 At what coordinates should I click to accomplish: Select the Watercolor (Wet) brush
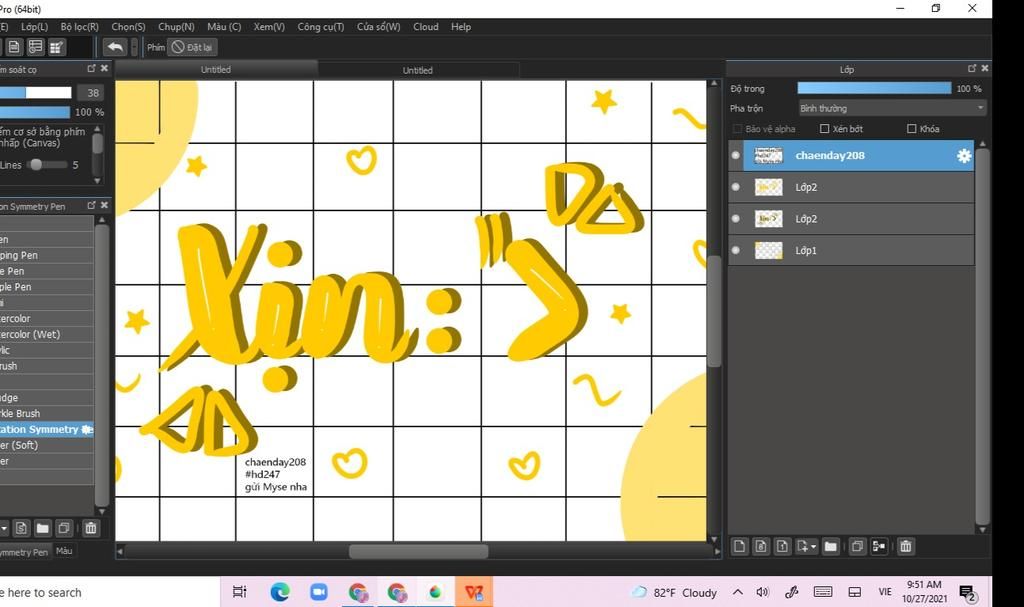(46, 334)
